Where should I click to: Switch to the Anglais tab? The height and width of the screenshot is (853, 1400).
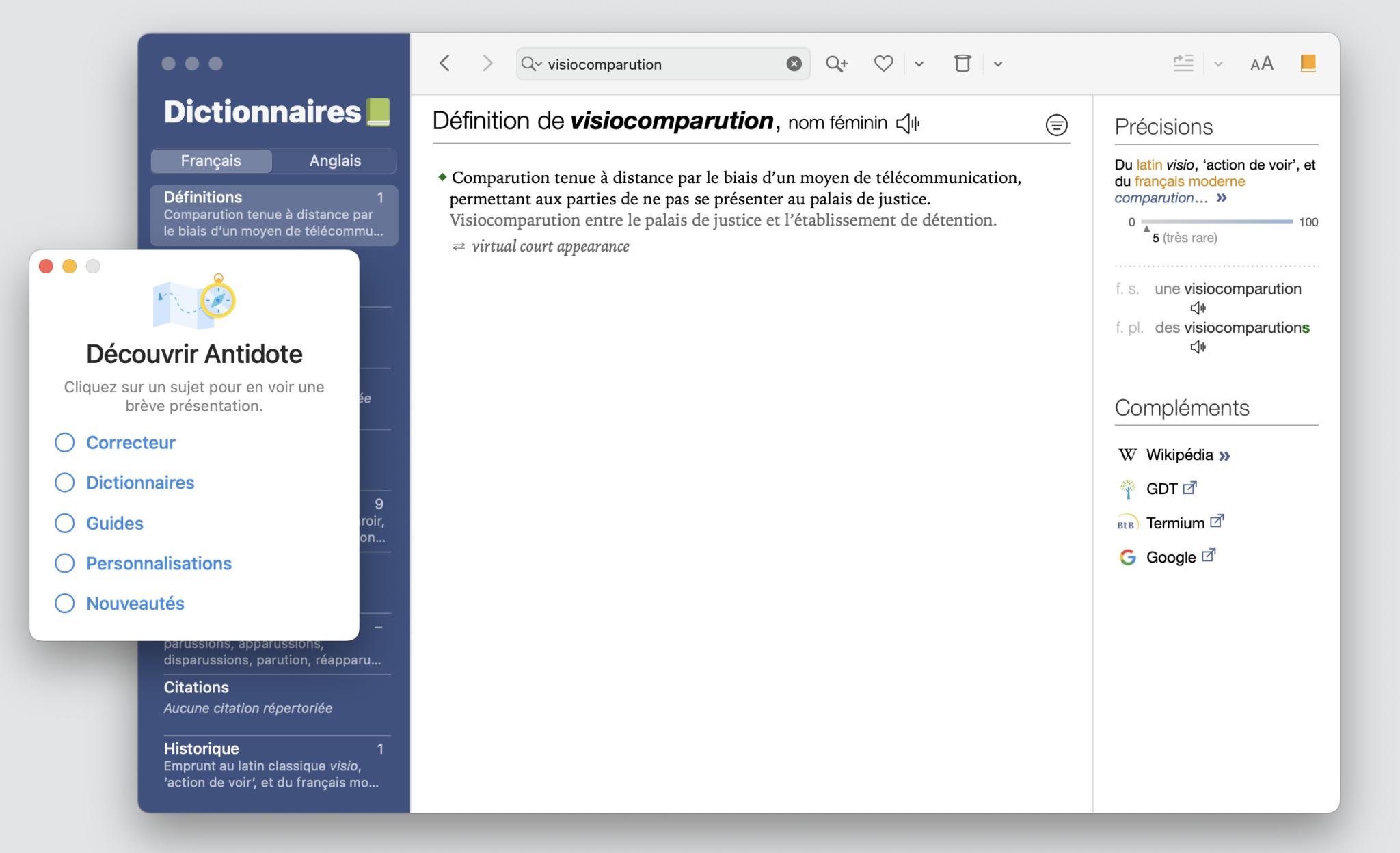click(x=335, y=161)
